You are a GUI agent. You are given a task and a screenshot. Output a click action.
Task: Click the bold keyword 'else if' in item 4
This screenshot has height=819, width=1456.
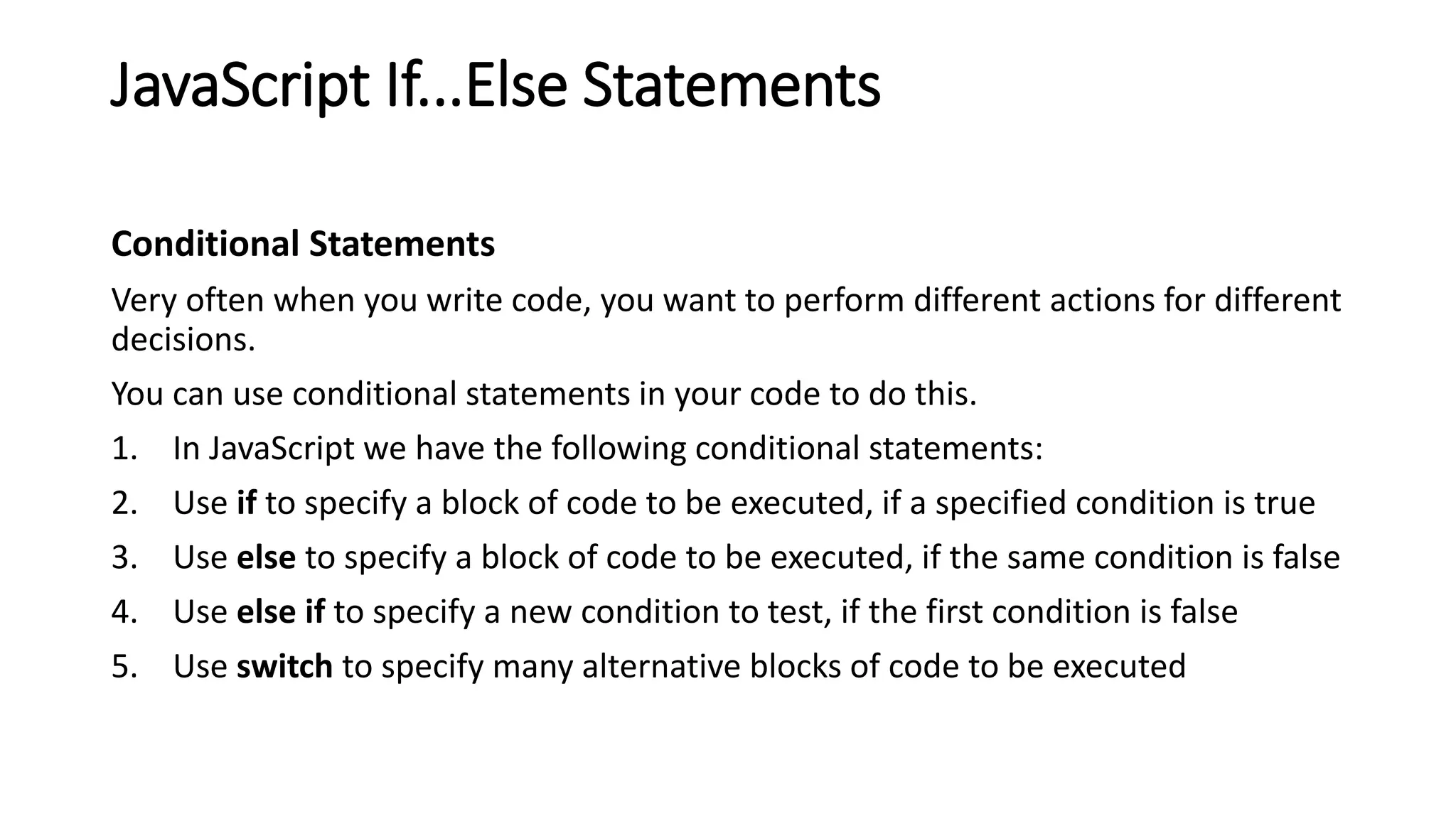point(280,612)
